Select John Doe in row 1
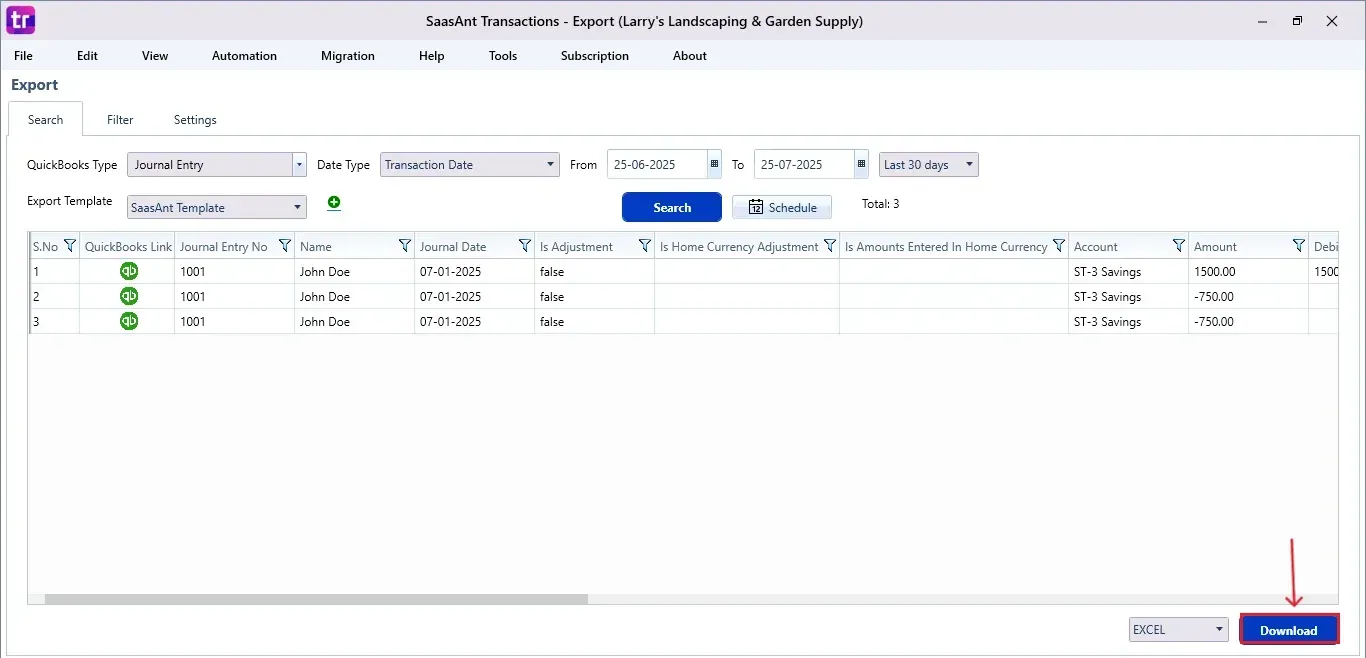 (x=355, y=271)
